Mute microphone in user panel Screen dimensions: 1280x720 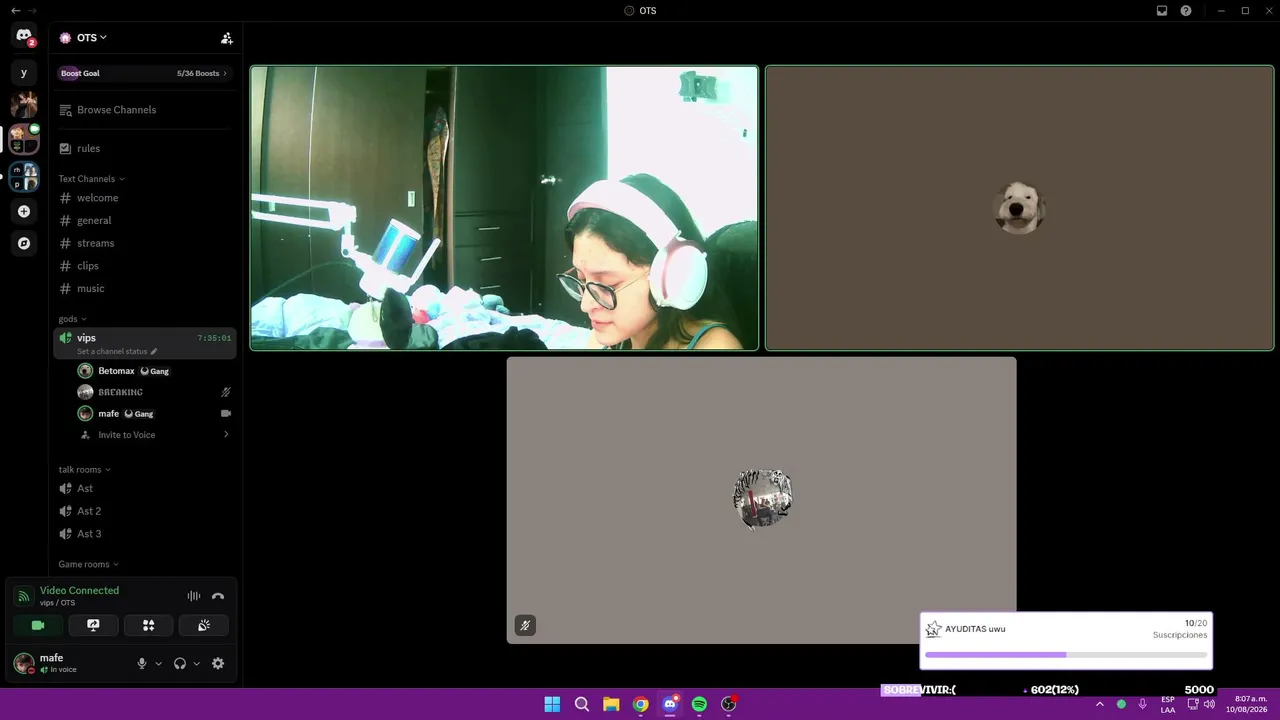click(x=142, y=663)
